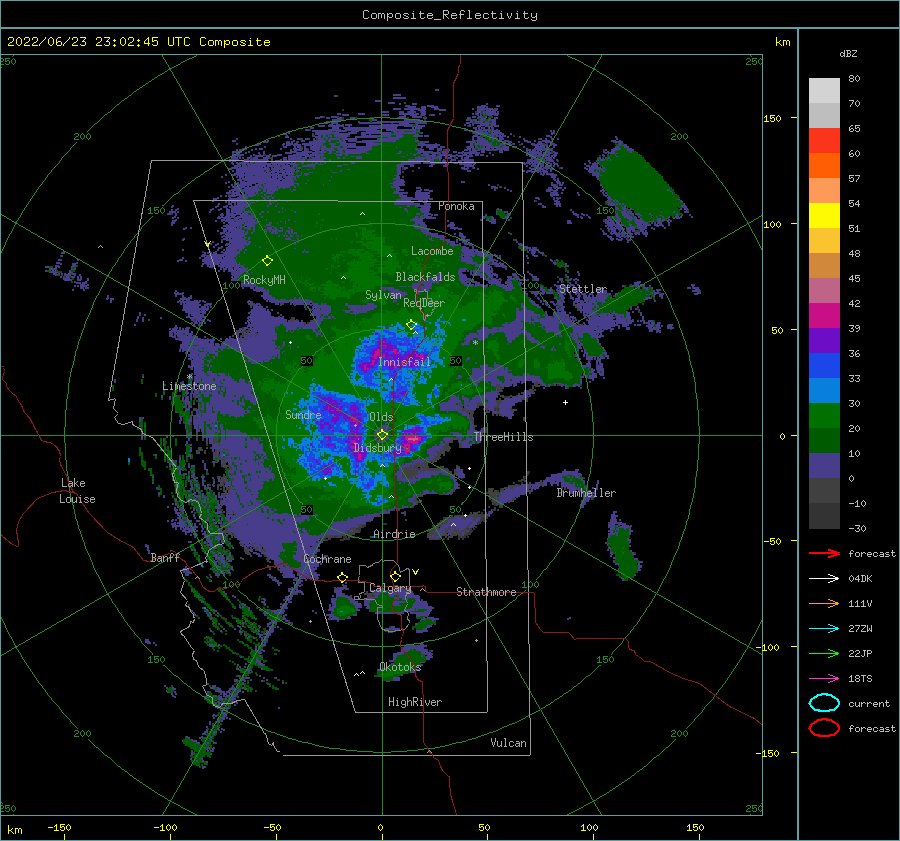Click the Sundre town label
This screenshot has height=841, width=900.
point(303,415)
